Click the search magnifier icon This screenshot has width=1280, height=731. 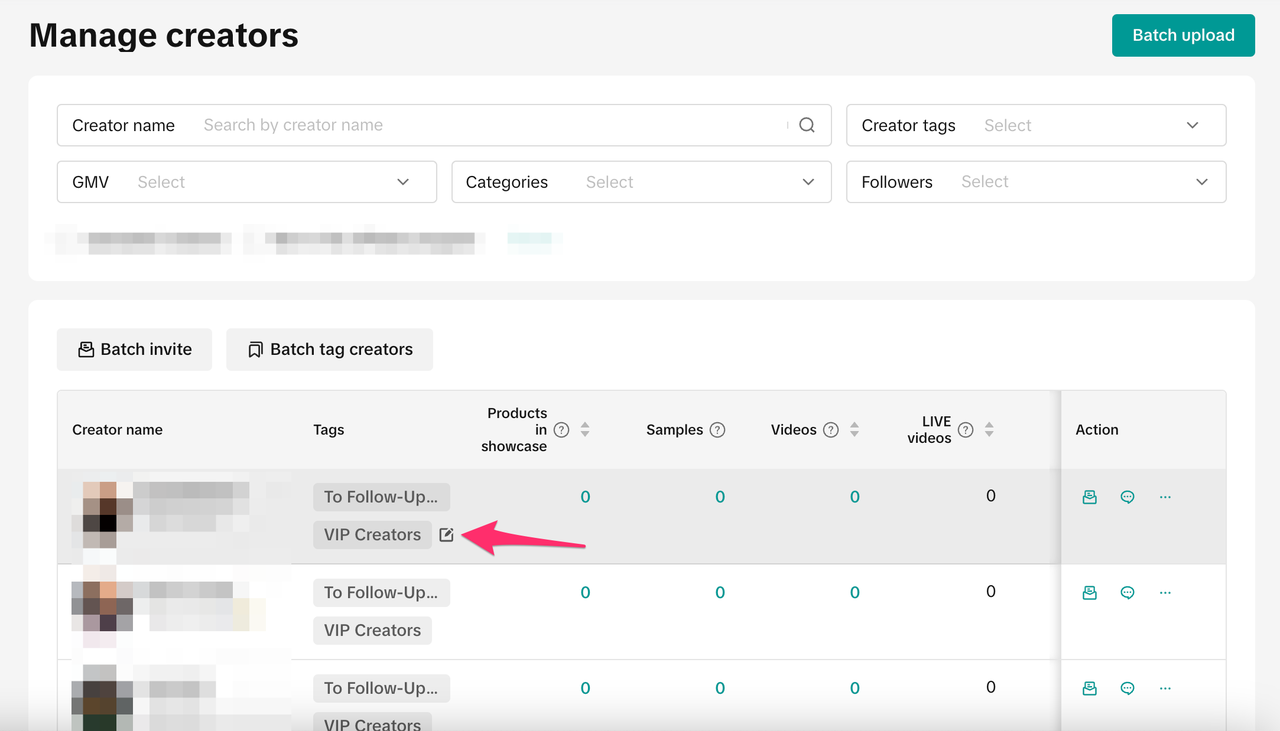(807, 125)
